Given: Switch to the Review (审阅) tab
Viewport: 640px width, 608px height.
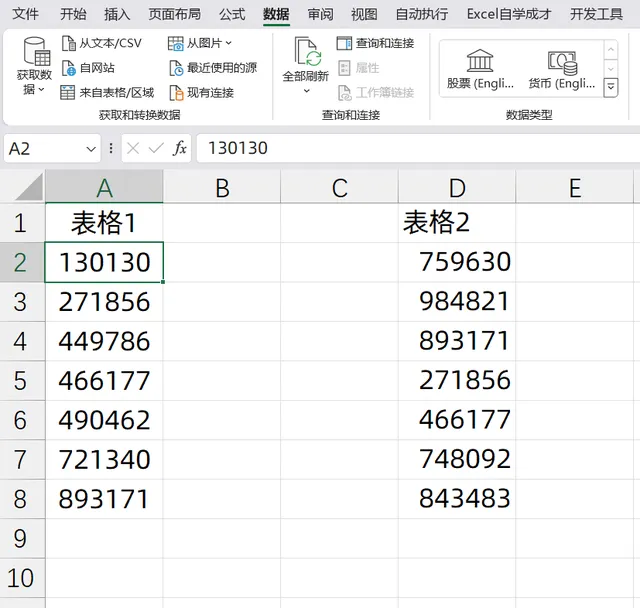Looking at the screenshot, I should (320, 14).
